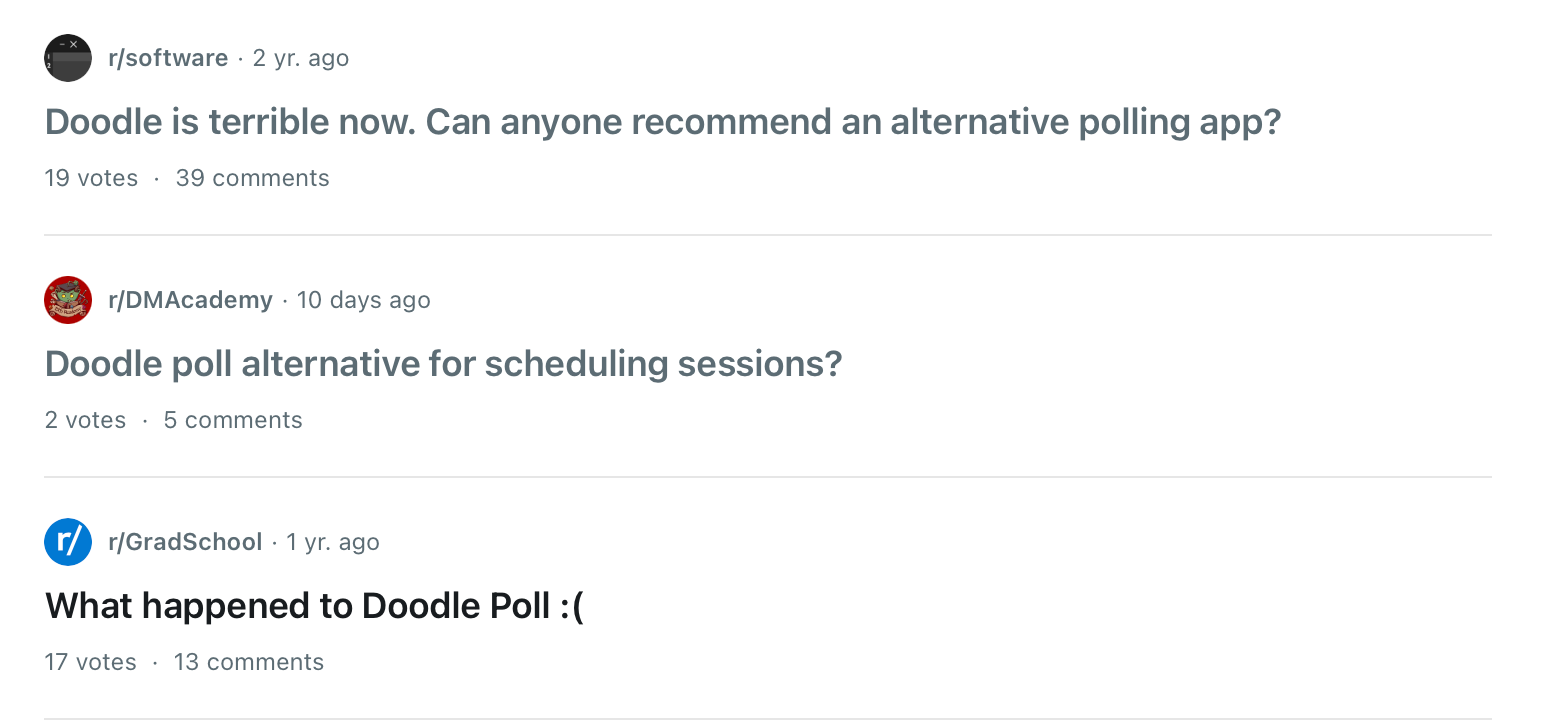The image size is (1542, 728).
Task: Click the 19 votes count on the r/software post
Action: point(91,177)
